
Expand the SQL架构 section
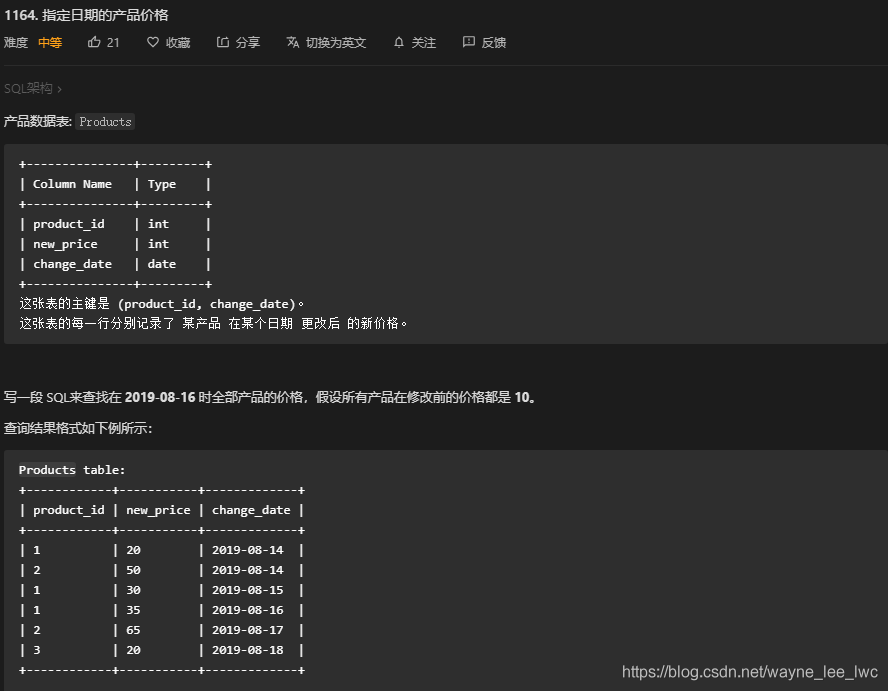click(32, 88)
